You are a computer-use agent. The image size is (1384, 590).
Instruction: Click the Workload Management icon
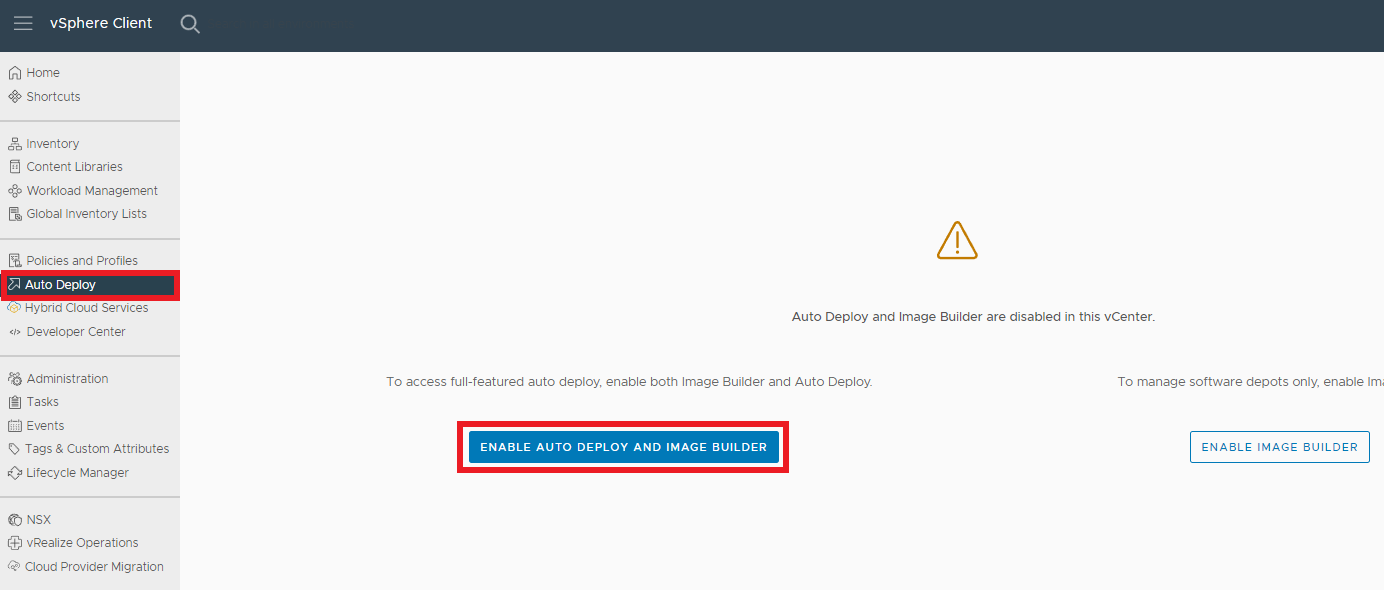14,190
